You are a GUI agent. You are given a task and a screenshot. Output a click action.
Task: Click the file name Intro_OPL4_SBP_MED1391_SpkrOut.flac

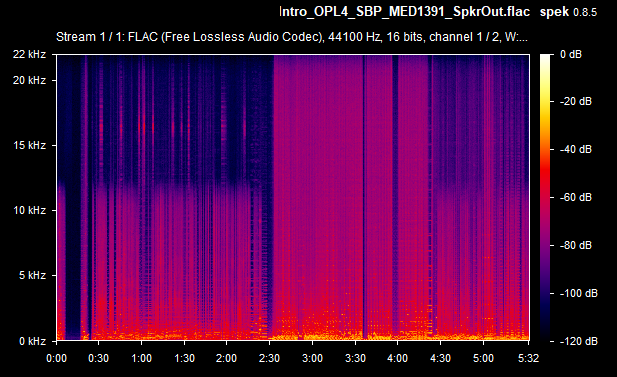tap(405, 12)
